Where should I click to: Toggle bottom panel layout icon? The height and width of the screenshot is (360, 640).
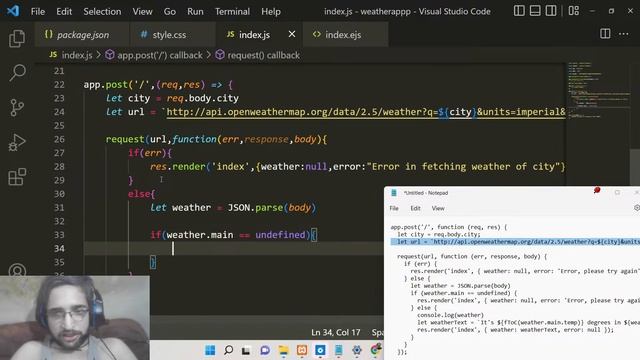[x=535, y=11]
